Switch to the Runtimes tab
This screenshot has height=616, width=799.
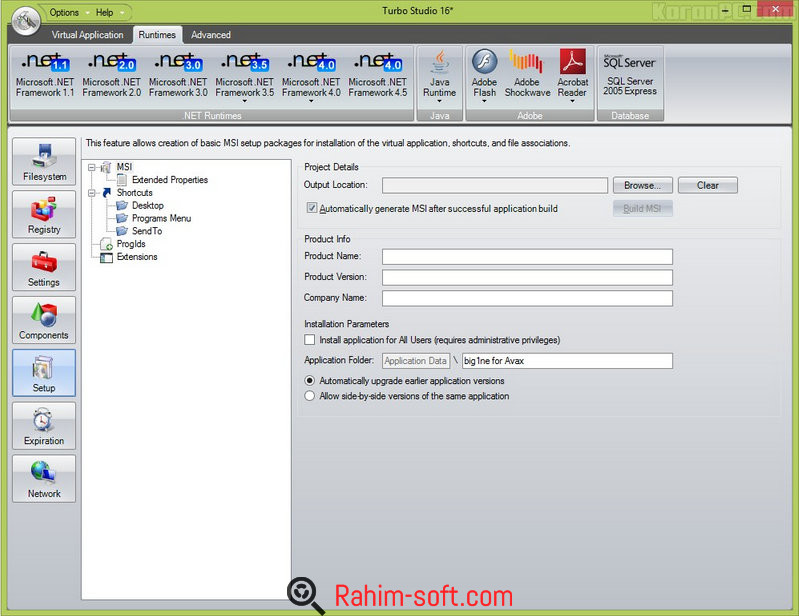pos(157,35)
